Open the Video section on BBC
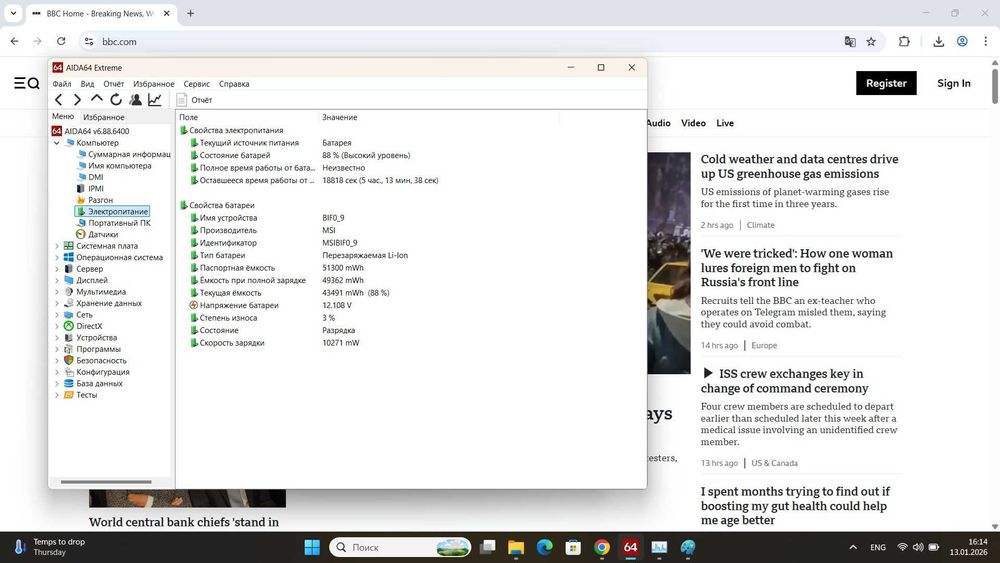The image size is (1000, 563). [x=693, y=123]
